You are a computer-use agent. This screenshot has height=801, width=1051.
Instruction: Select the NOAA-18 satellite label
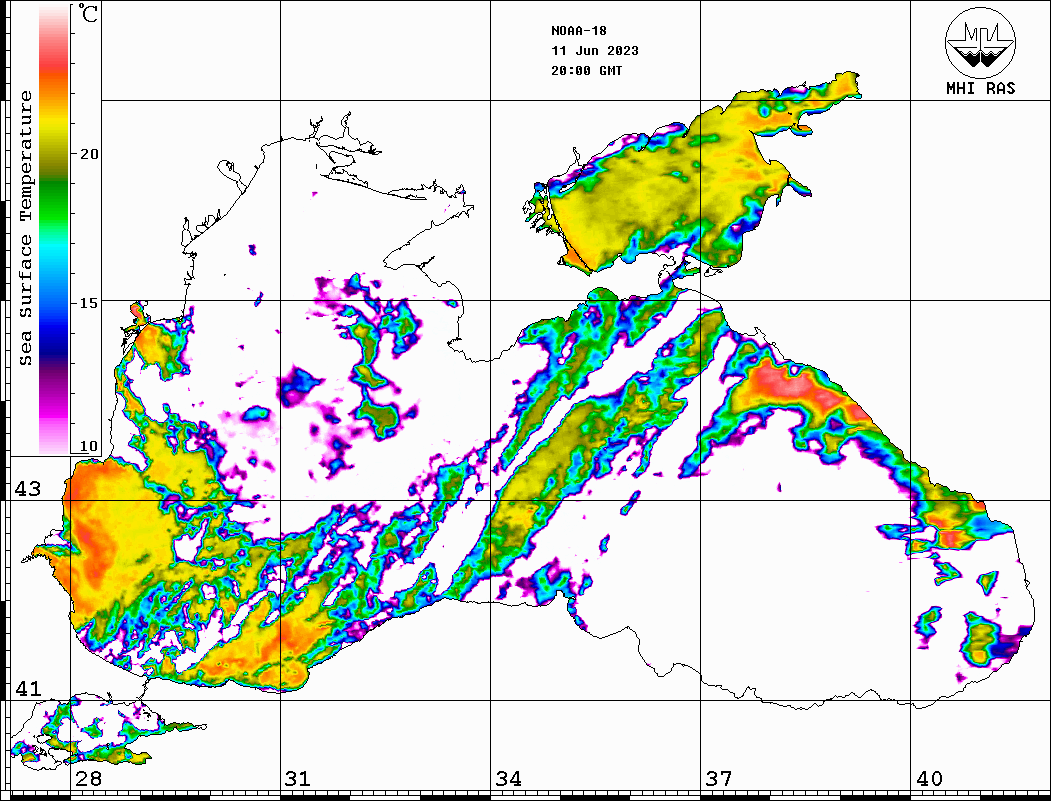(578, 31)
